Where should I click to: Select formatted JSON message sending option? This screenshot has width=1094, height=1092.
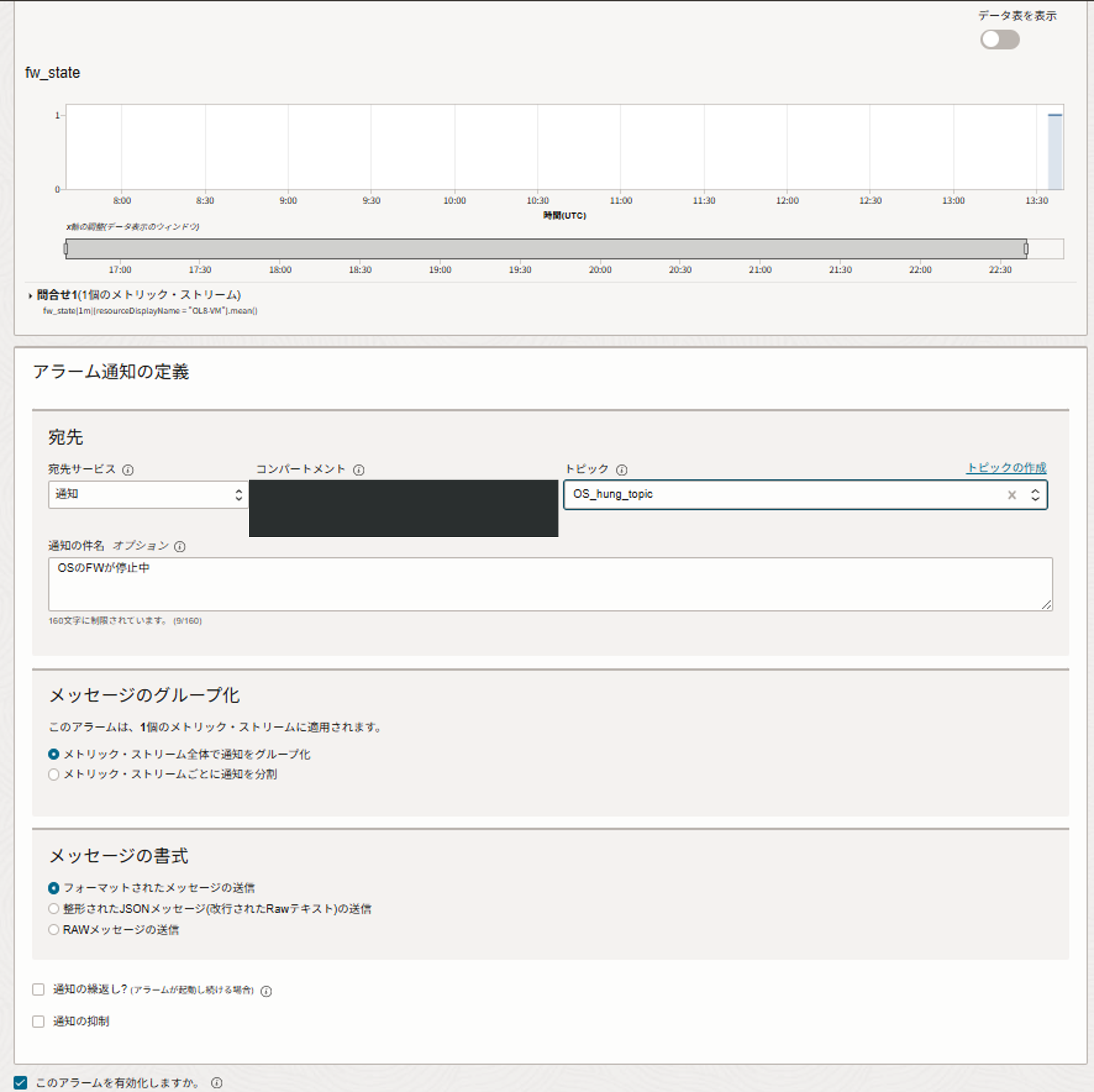(54, 908)
